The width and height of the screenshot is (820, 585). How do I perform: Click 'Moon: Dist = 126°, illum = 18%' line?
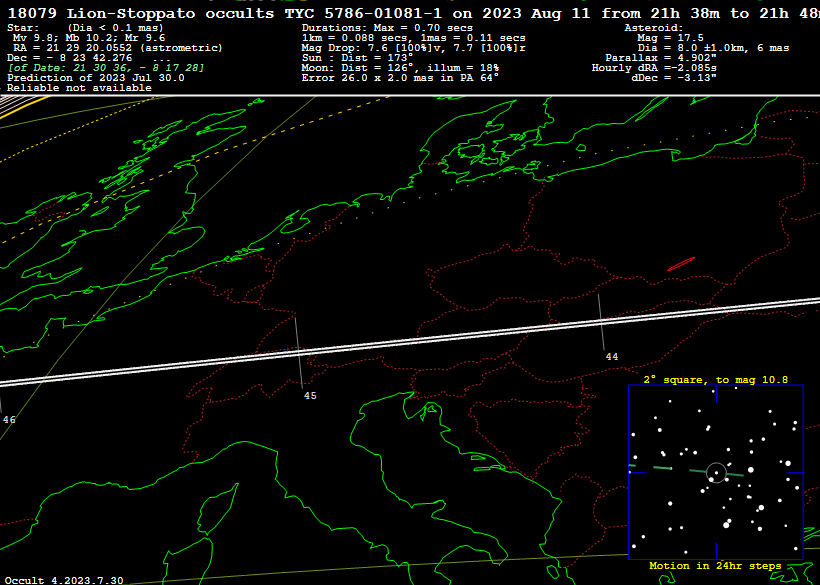coord(400,67)
